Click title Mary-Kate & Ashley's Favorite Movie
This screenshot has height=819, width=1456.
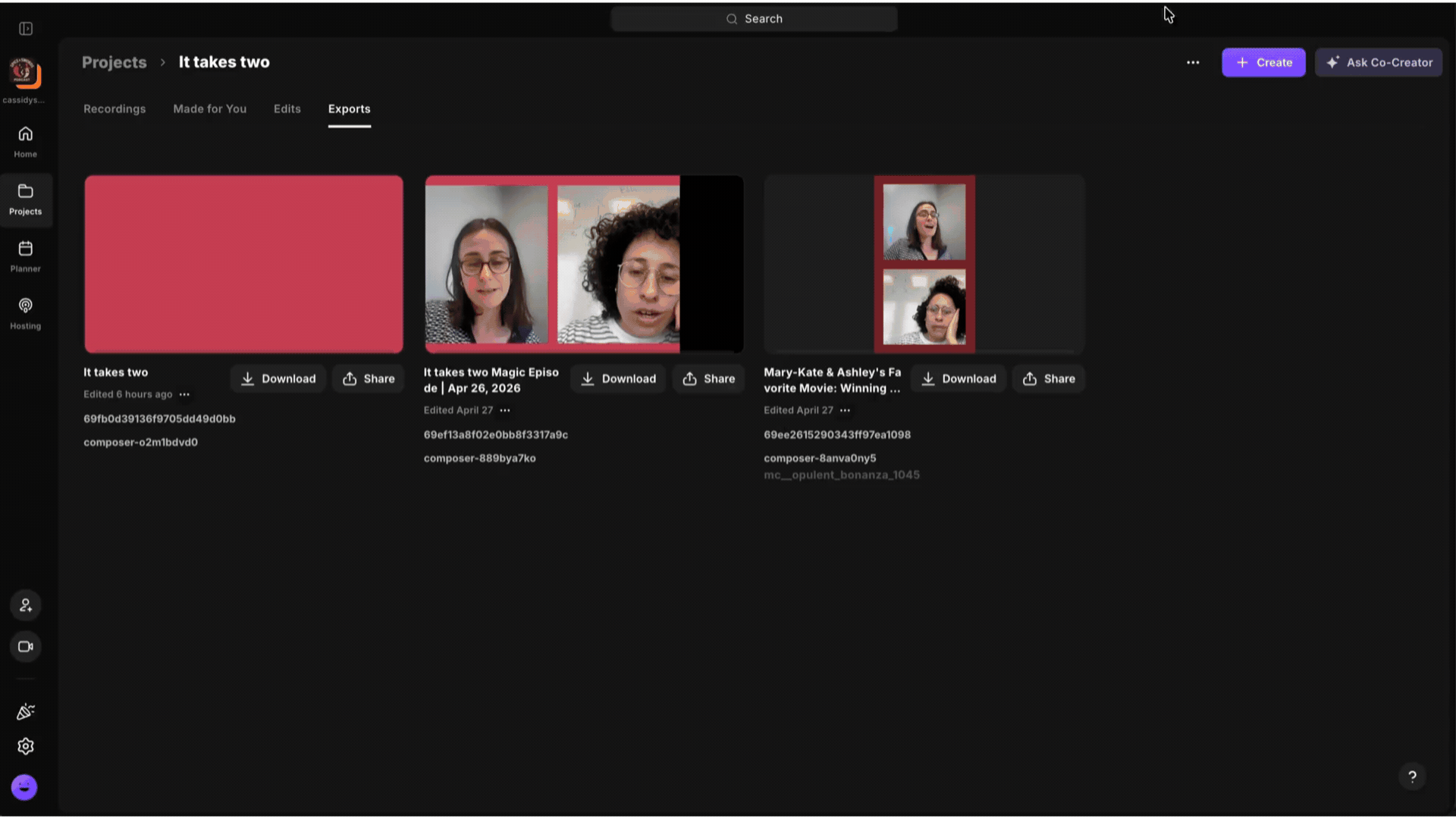tap(832, 380)
